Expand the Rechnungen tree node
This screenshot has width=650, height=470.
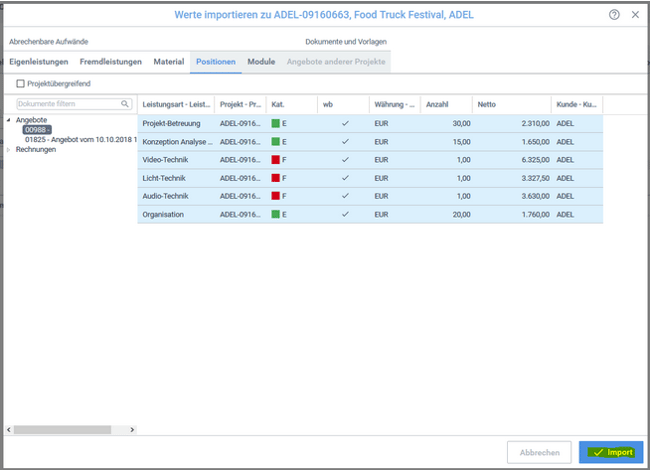tap(8, 150)
